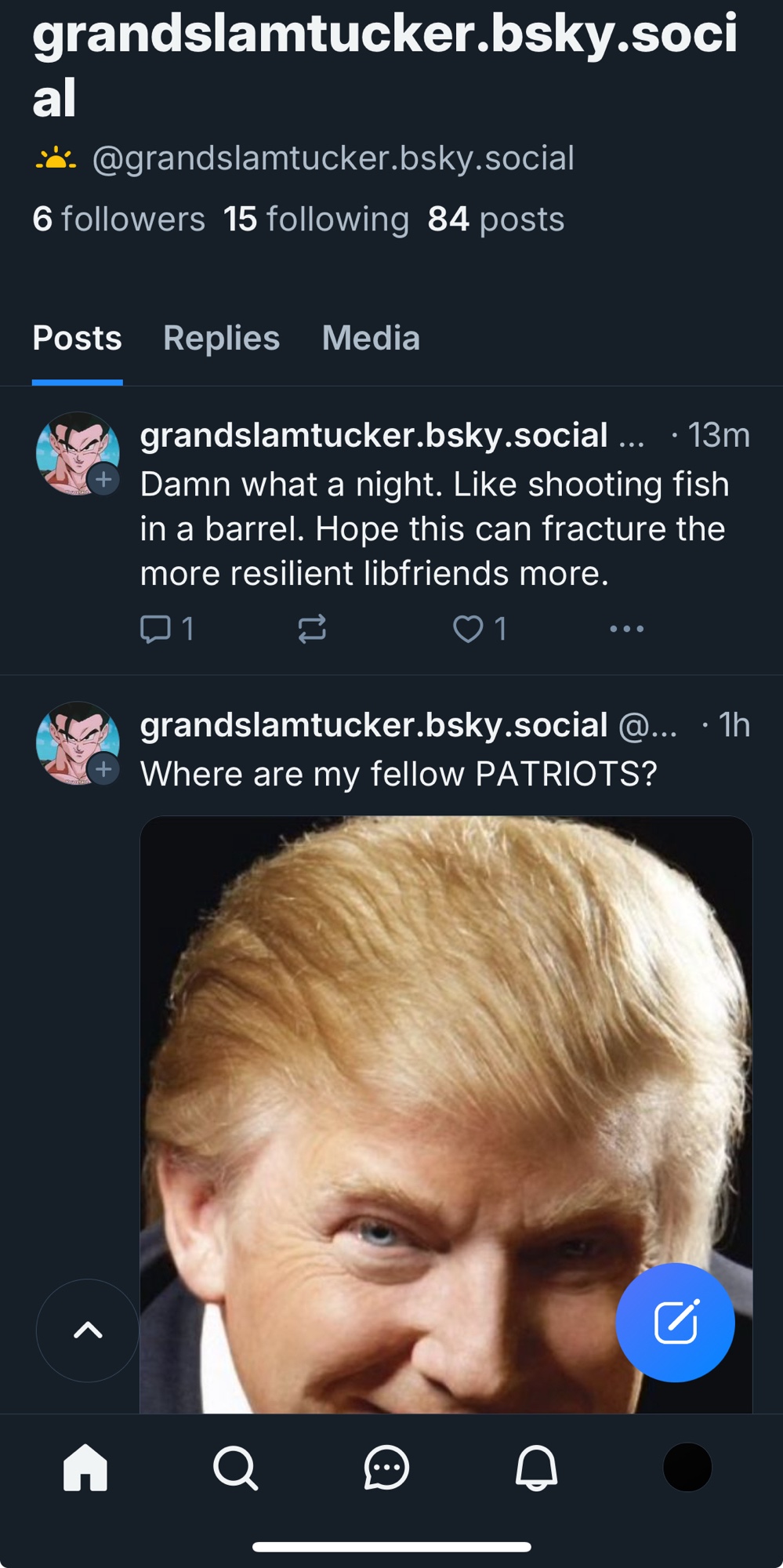Select the Posts tab
This screenshot has width=783, height=1568.
click(77, 339)
